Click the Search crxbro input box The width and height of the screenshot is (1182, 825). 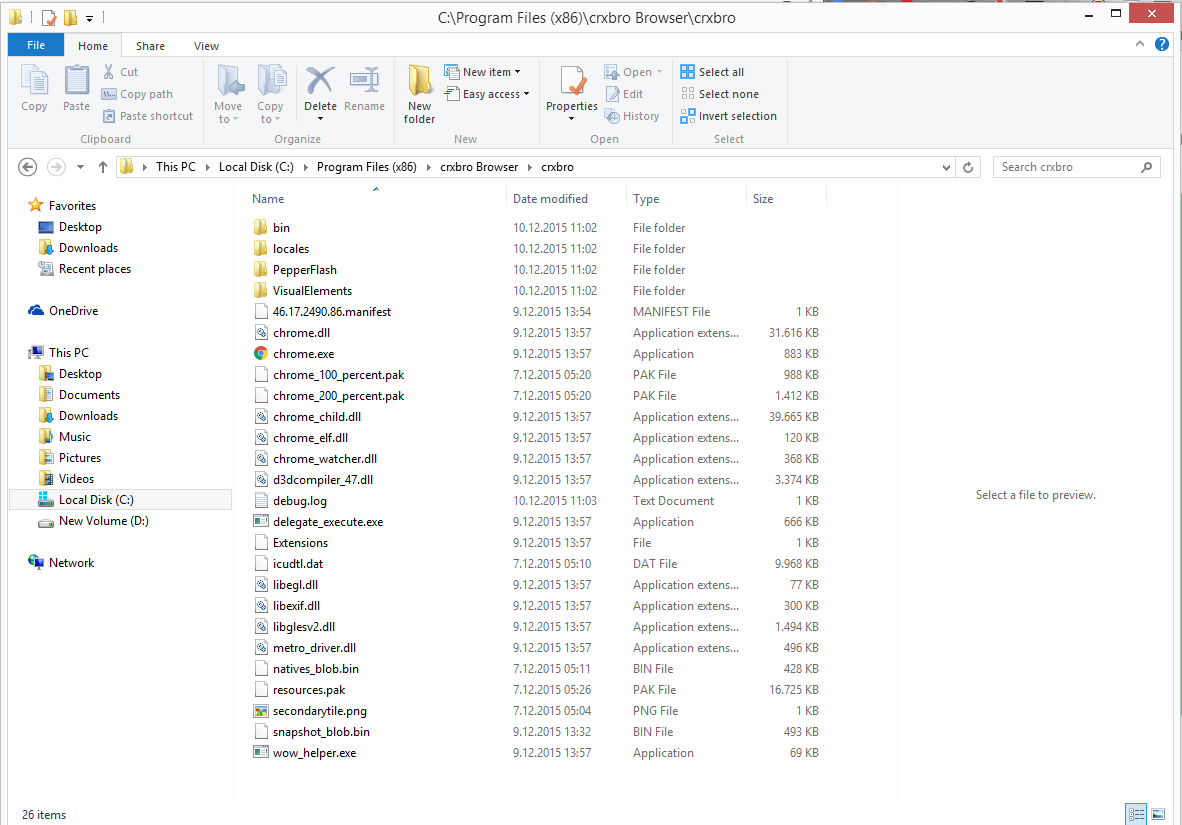point(1066,167)
